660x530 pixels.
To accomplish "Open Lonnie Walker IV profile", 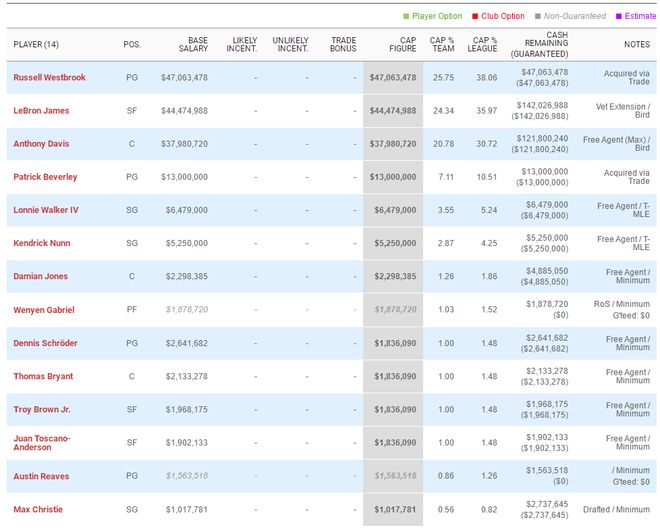I will click(x=46, y=210).
